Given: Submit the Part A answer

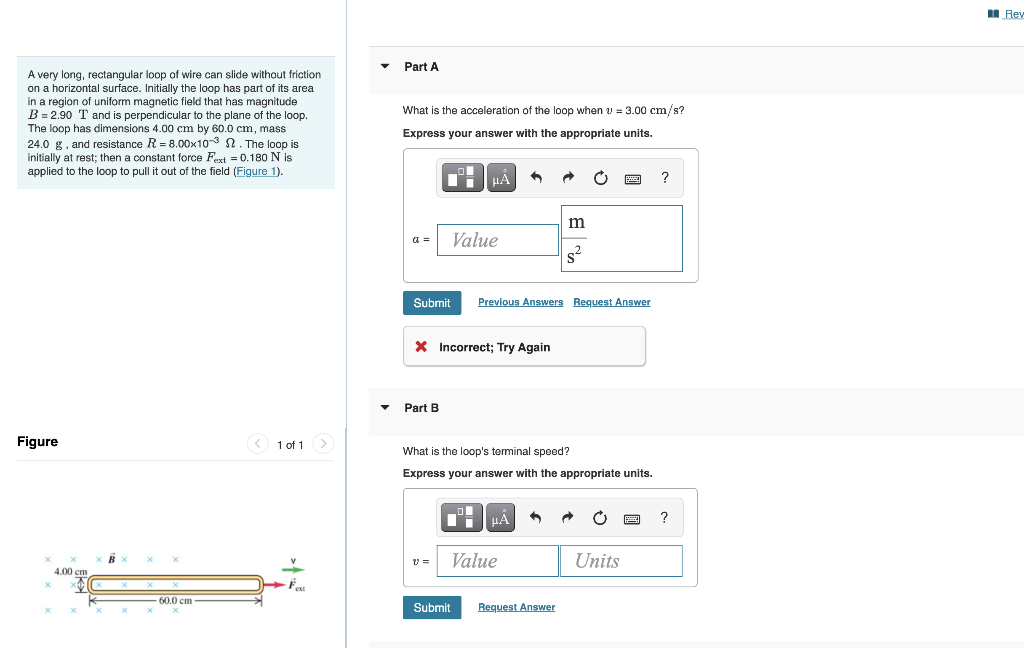Looking at the screenshot, I should pyautogui.click(x=431, y=302).
